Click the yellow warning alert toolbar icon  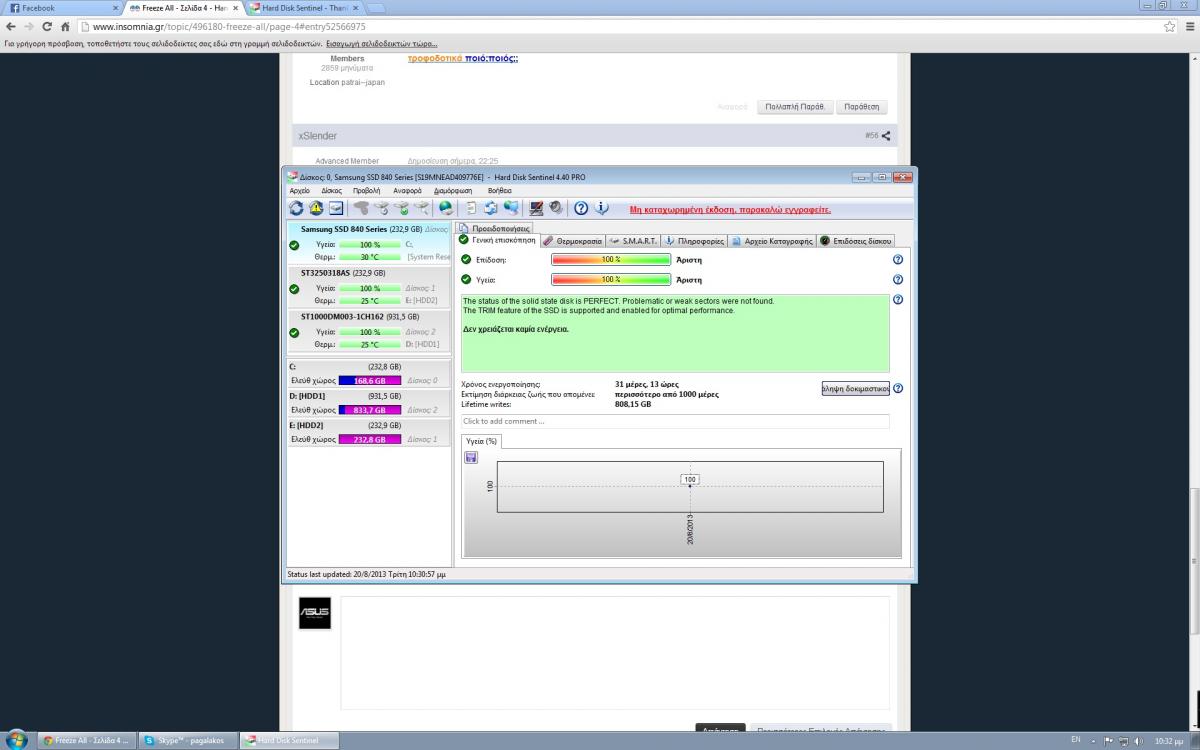316,208
